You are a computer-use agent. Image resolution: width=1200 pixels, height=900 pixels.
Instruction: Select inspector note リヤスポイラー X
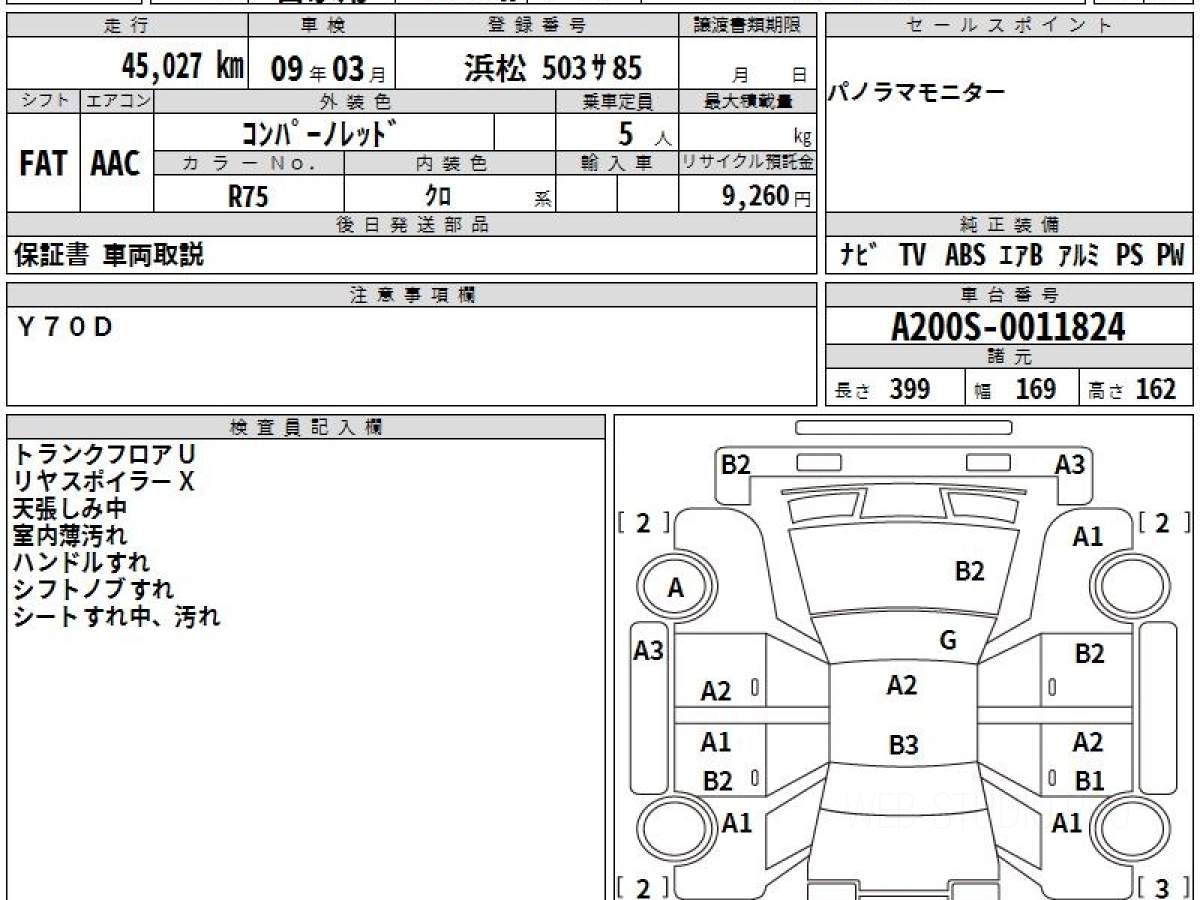(x=104, y=481)
